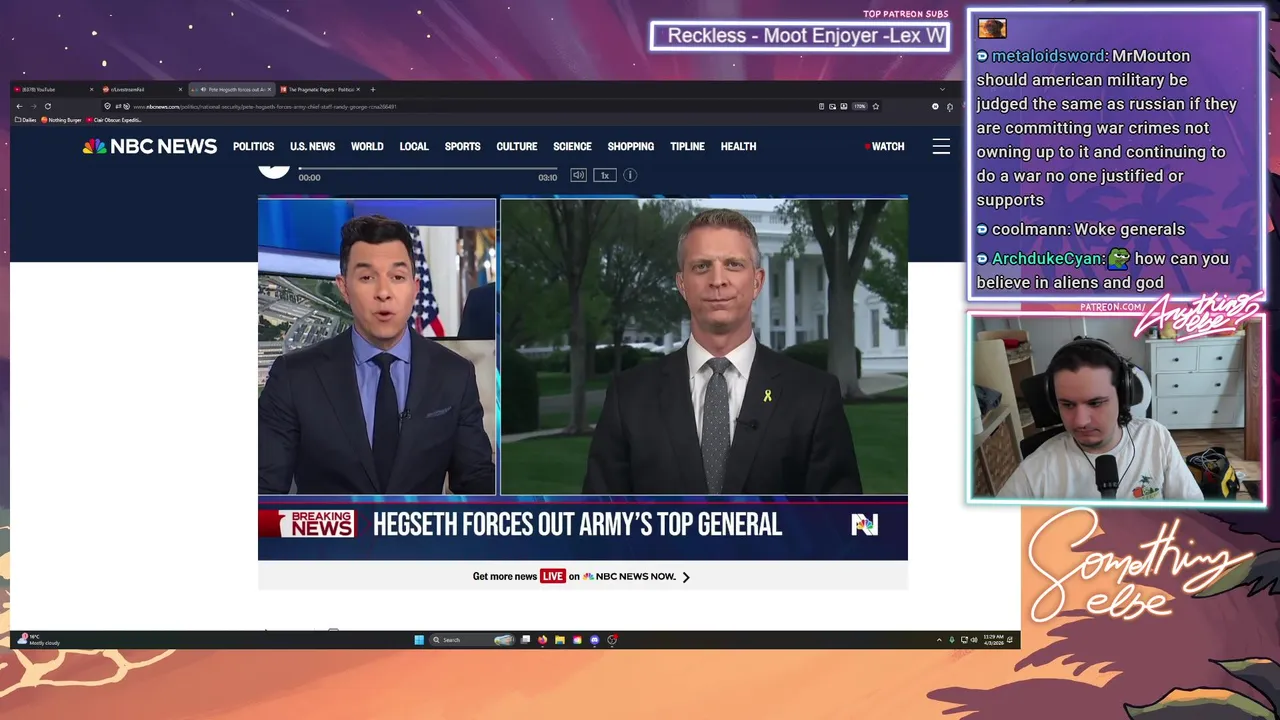
Task: Bookmark this page with star icon
Action: (x=876, y=106)
